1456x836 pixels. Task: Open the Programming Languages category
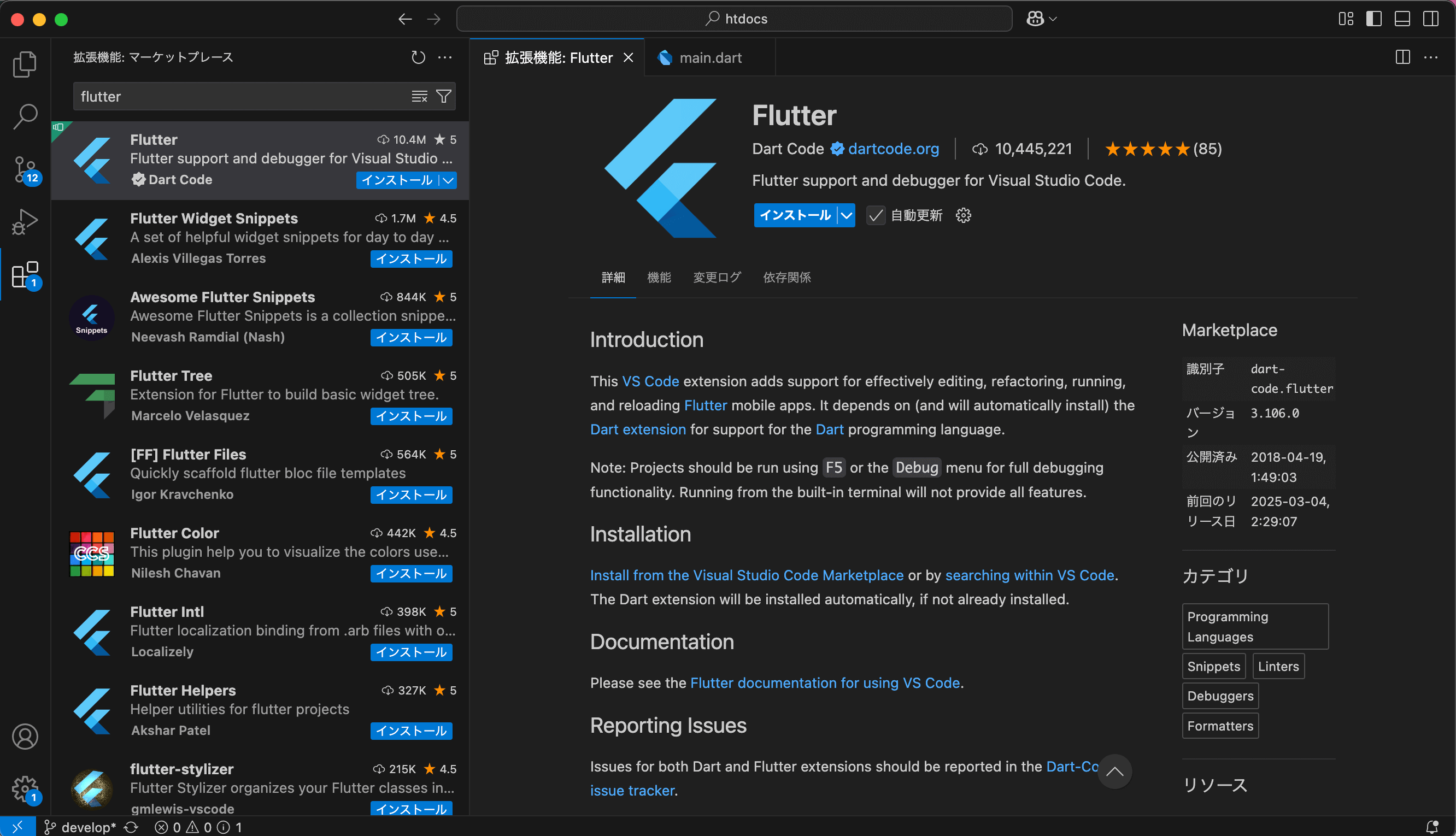tap(1255, 626)
